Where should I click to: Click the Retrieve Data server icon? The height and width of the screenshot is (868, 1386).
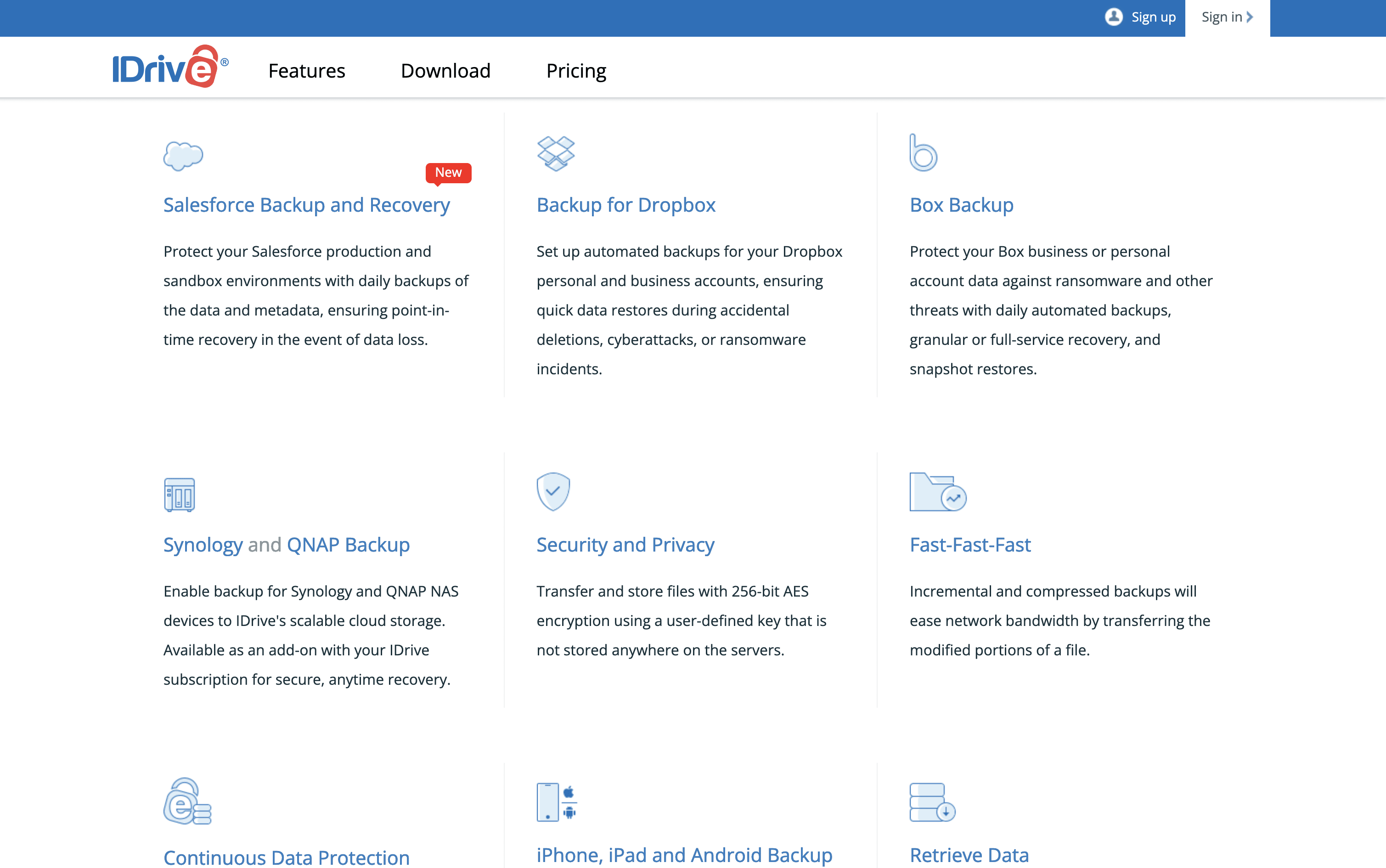pyautogui.click(x=932, y=802)
